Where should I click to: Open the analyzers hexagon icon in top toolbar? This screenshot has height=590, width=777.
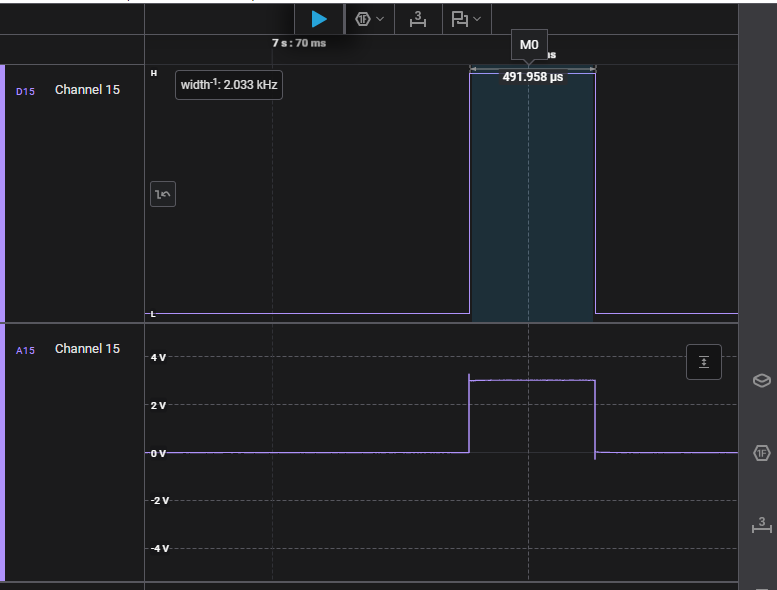[363, 19]
